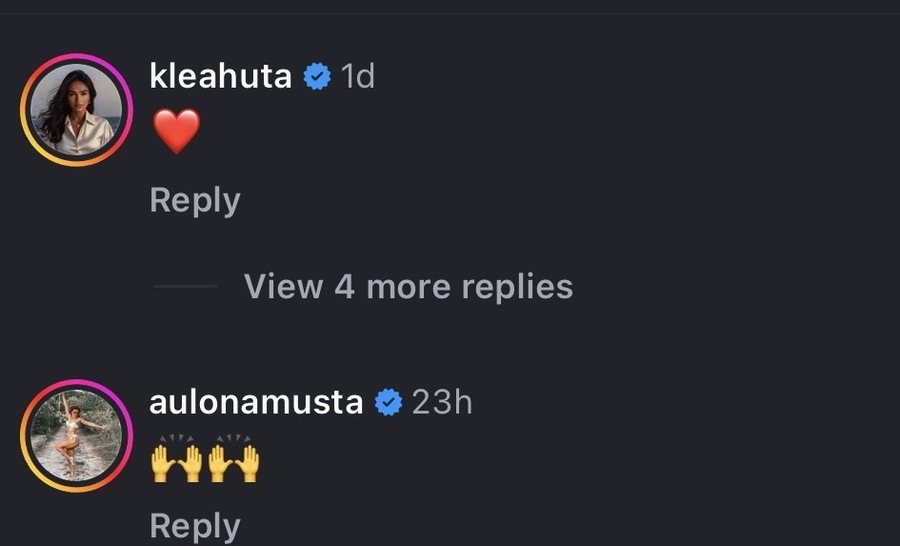Click the aulonamusta username

click(256, 402)
